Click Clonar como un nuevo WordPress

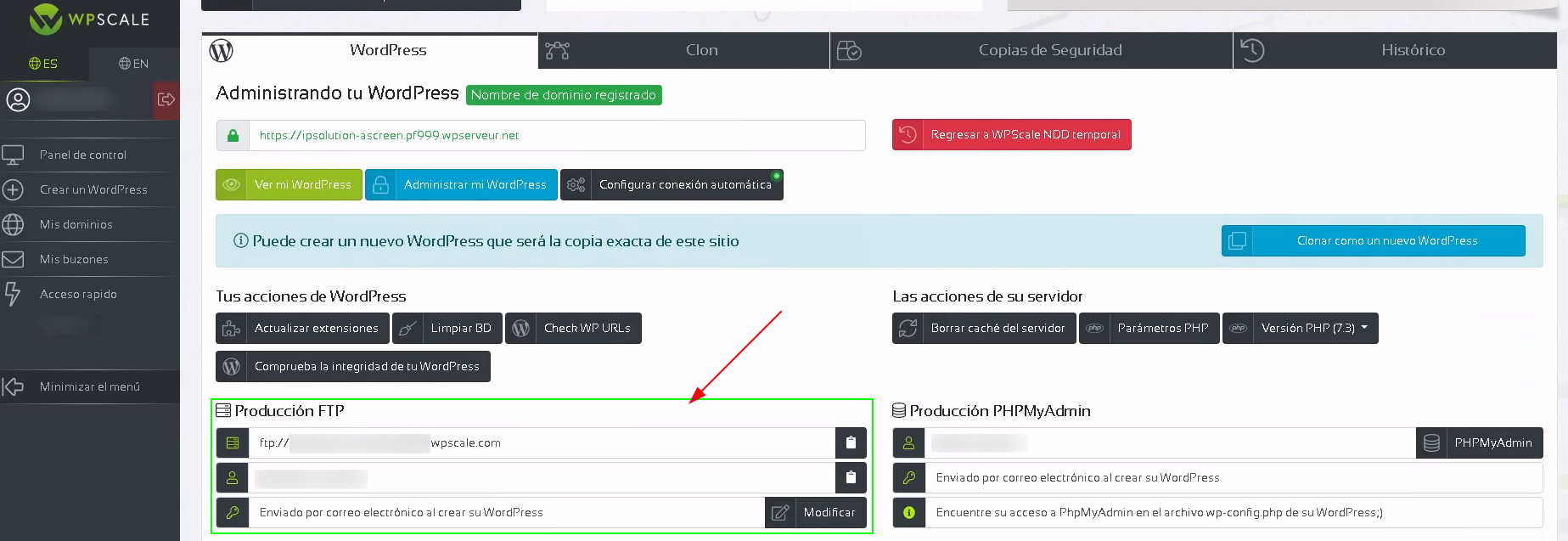click(x=1374, y=240)
